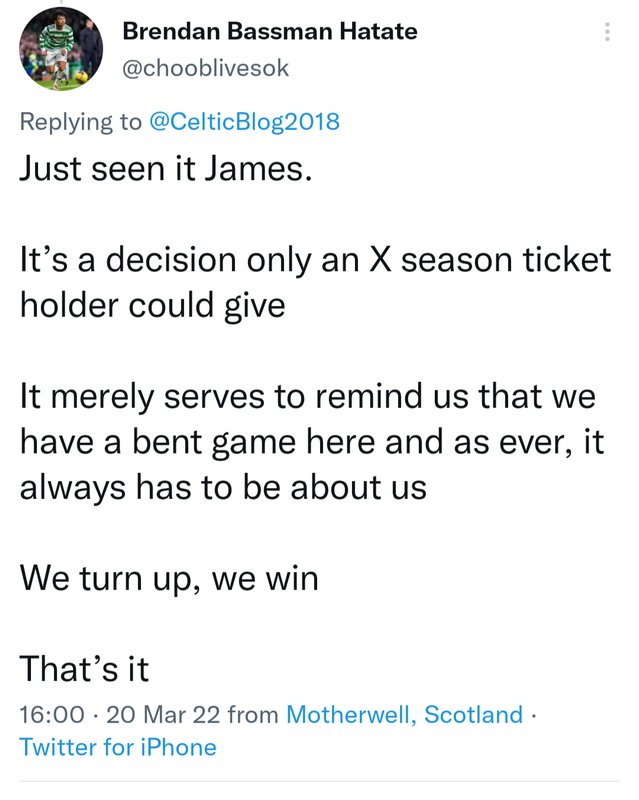Click the "Replying to" label
Image resolution: width=639 pixels, height=800 pixels.
(x=80, y=122)
